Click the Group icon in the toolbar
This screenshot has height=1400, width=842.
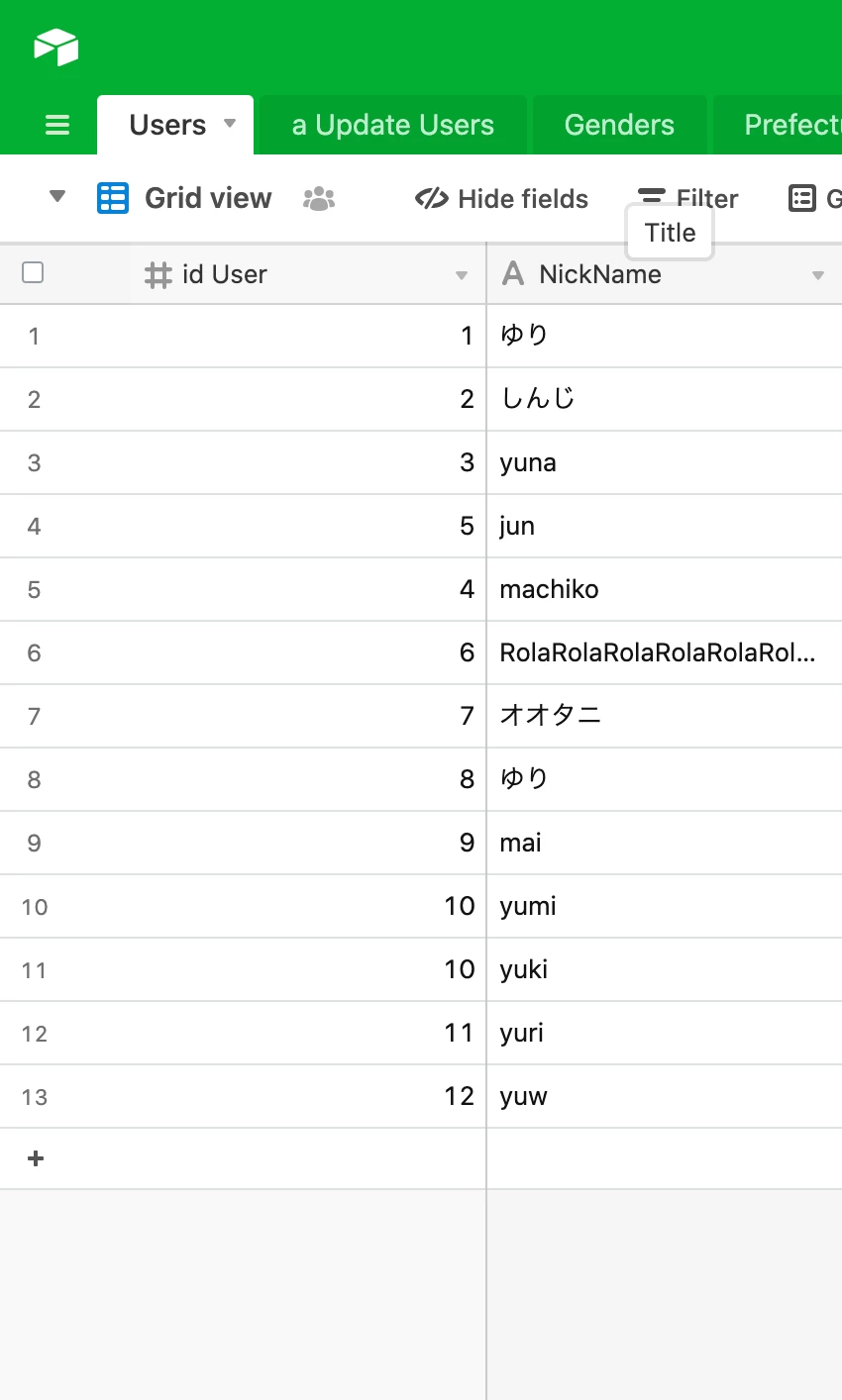coord(801,198)
